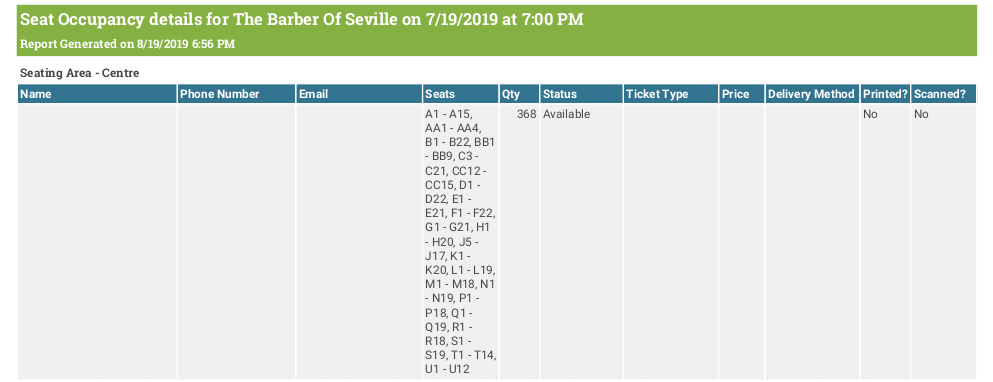Click the Qty column header

[519, 94]
